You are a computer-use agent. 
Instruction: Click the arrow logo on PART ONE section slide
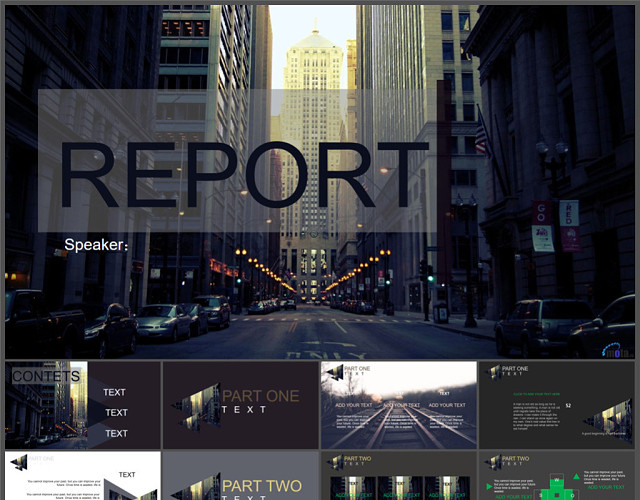click(x=197, y=407)
